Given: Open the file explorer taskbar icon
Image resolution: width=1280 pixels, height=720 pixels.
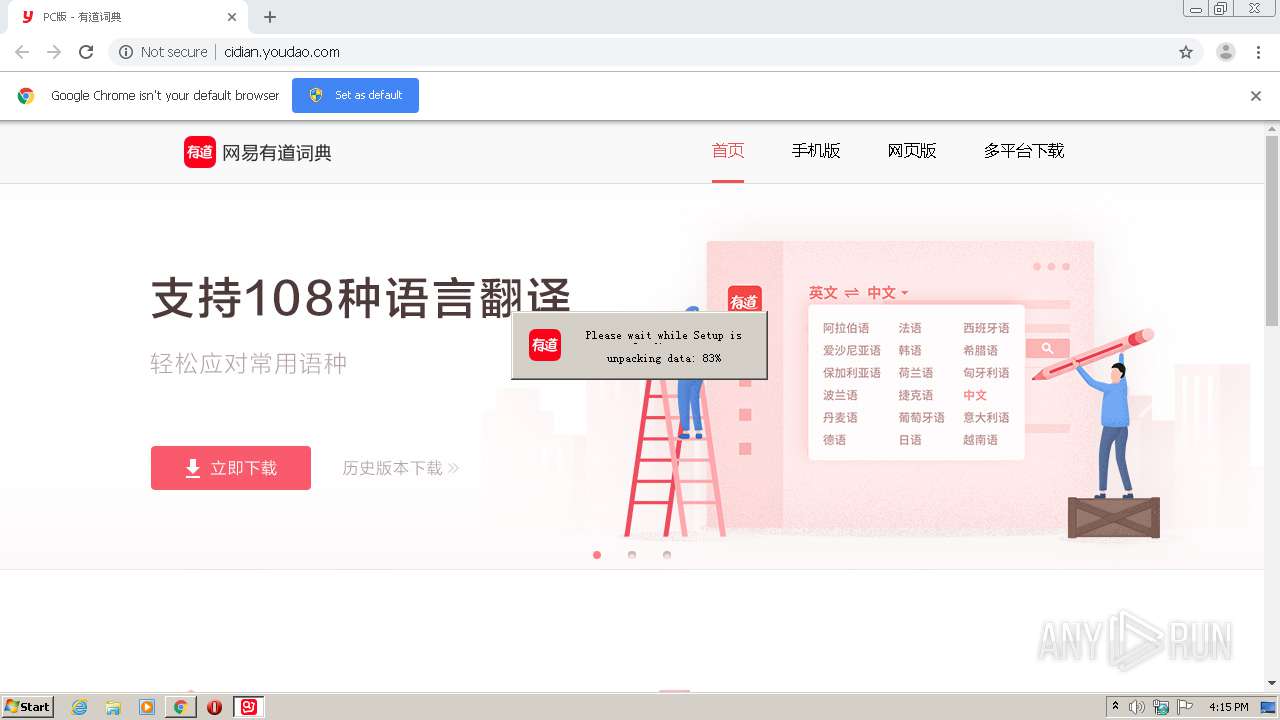Looking at the screenshot, I should 113,707.
